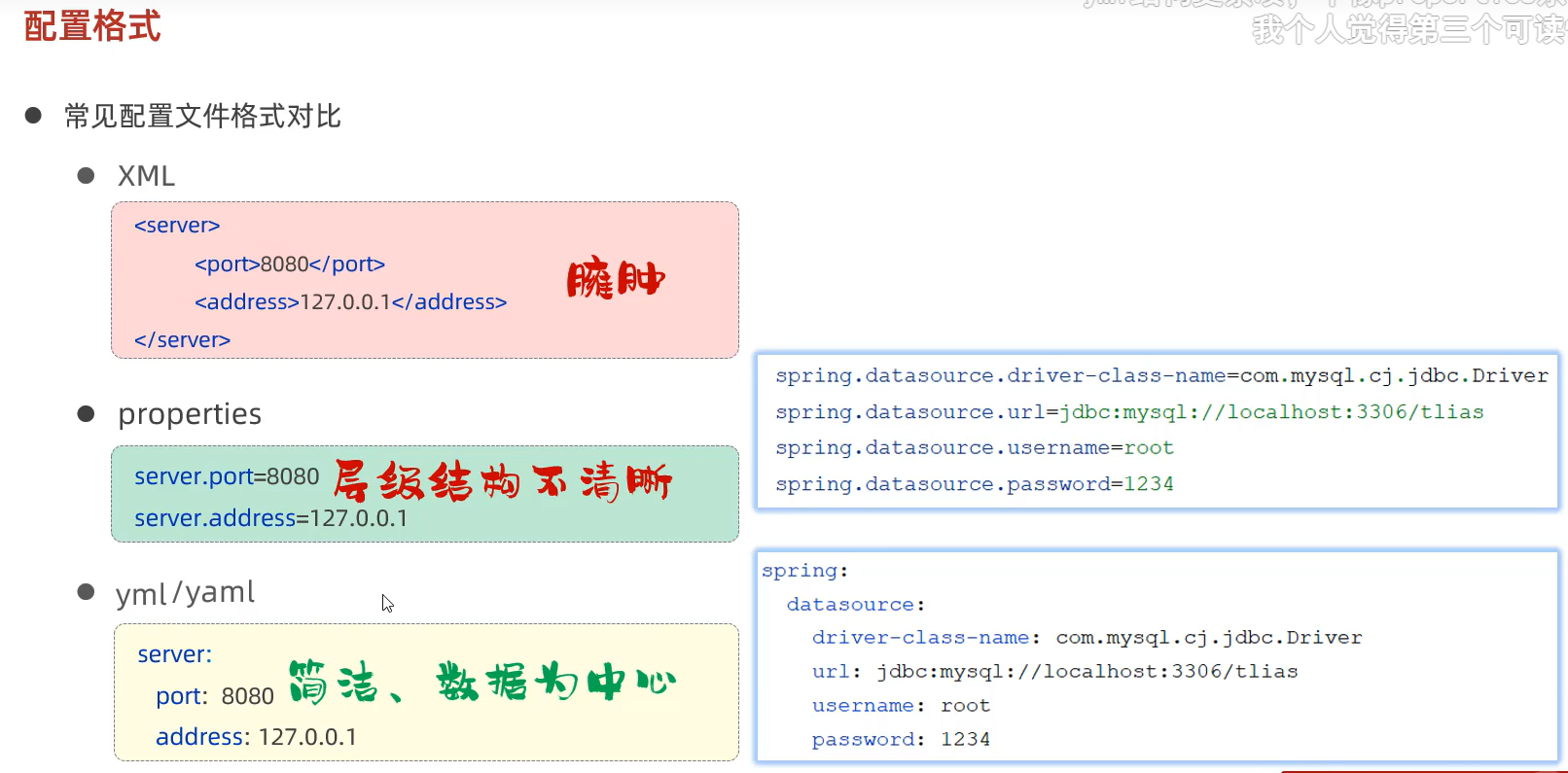
Task: Click the "properties" bullet label
Action: (x=190, y=415)
